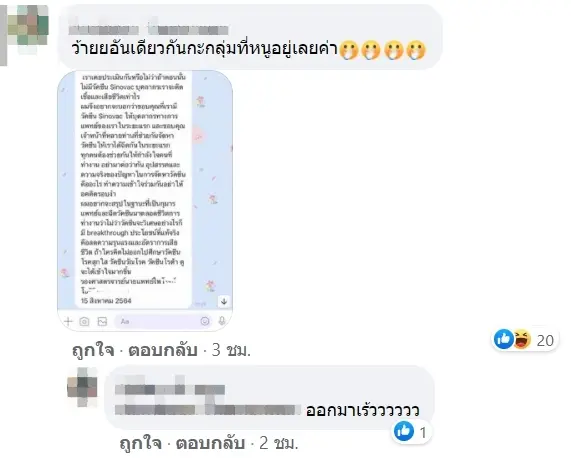Open the 2 ชม. timestamp of reply
Image resolution: width=571 pixels, height=458 pixels.
(x=279, y=443)
